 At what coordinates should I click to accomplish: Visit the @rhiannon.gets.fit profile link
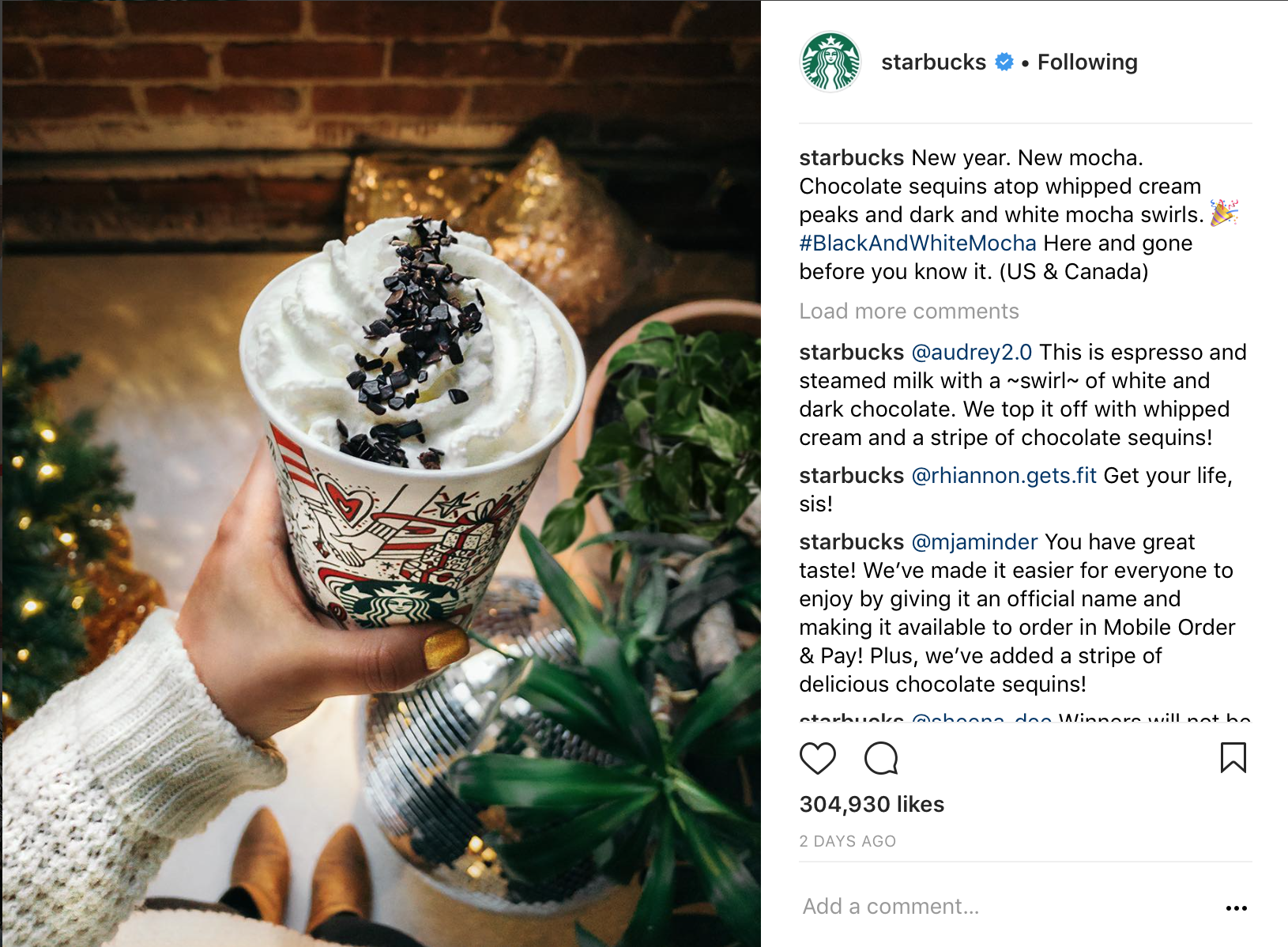pos(1004,475)
